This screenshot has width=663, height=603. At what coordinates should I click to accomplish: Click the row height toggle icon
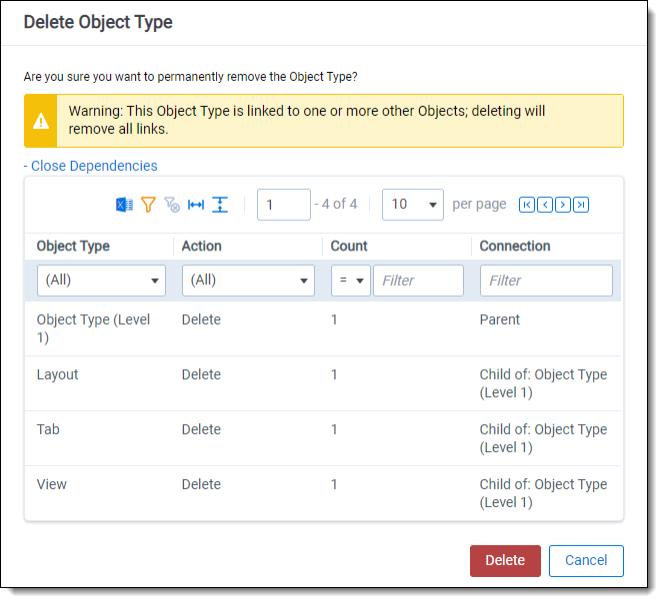(220, 205)
